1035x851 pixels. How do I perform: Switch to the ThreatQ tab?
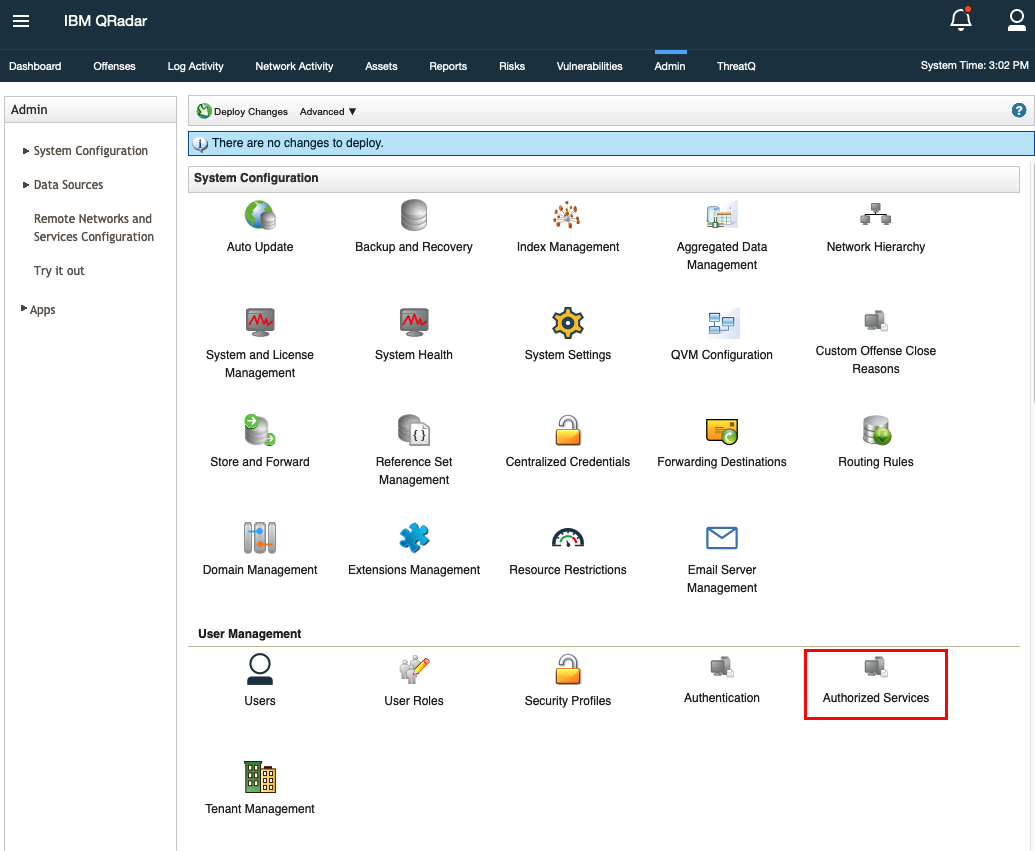pyautogui.click(x=736, y=66)
